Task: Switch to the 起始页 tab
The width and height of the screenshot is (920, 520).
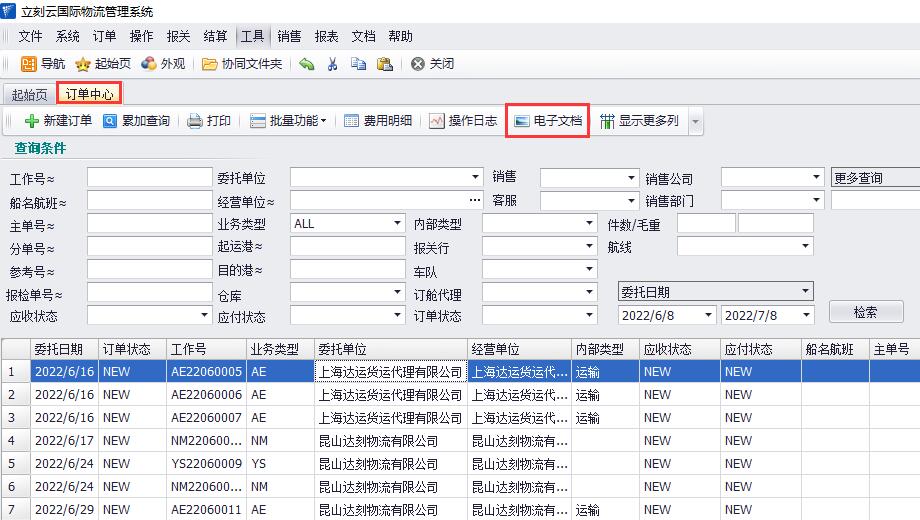Action: click(29, 95)
